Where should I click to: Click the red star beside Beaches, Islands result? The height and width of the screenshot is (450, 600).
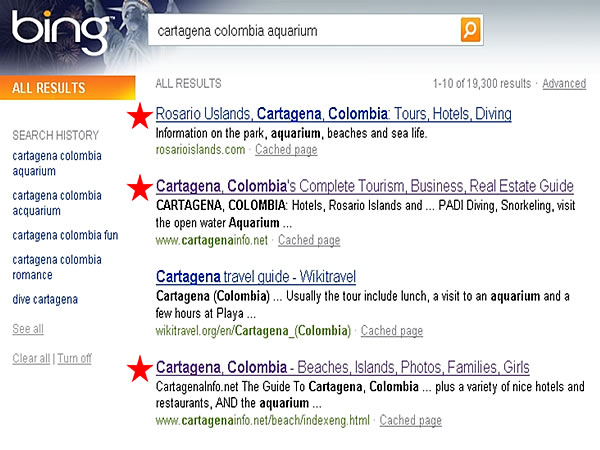[x=141, y=368]
